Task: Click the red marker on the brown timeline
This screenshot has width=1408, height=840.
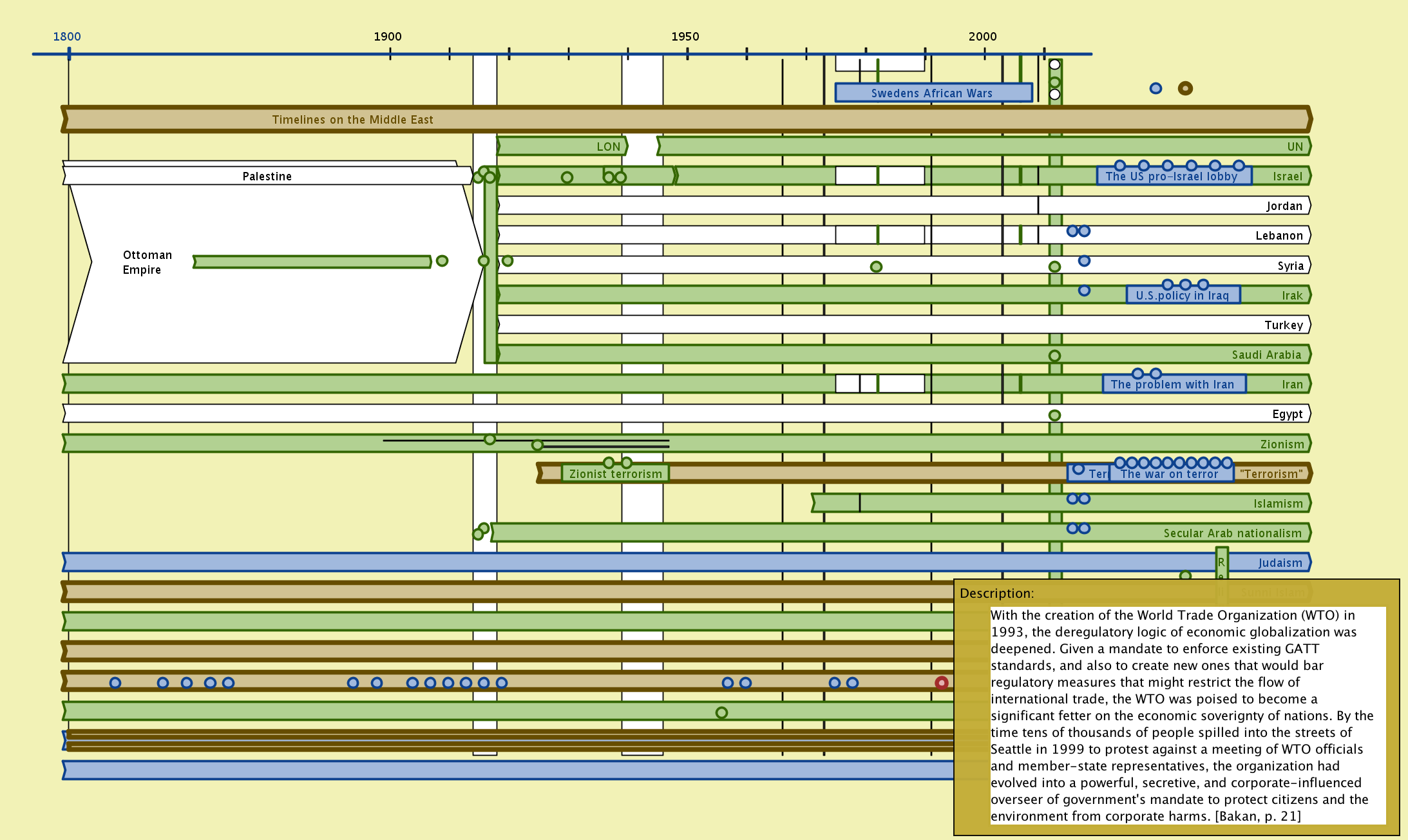Action: click(942, 683)
